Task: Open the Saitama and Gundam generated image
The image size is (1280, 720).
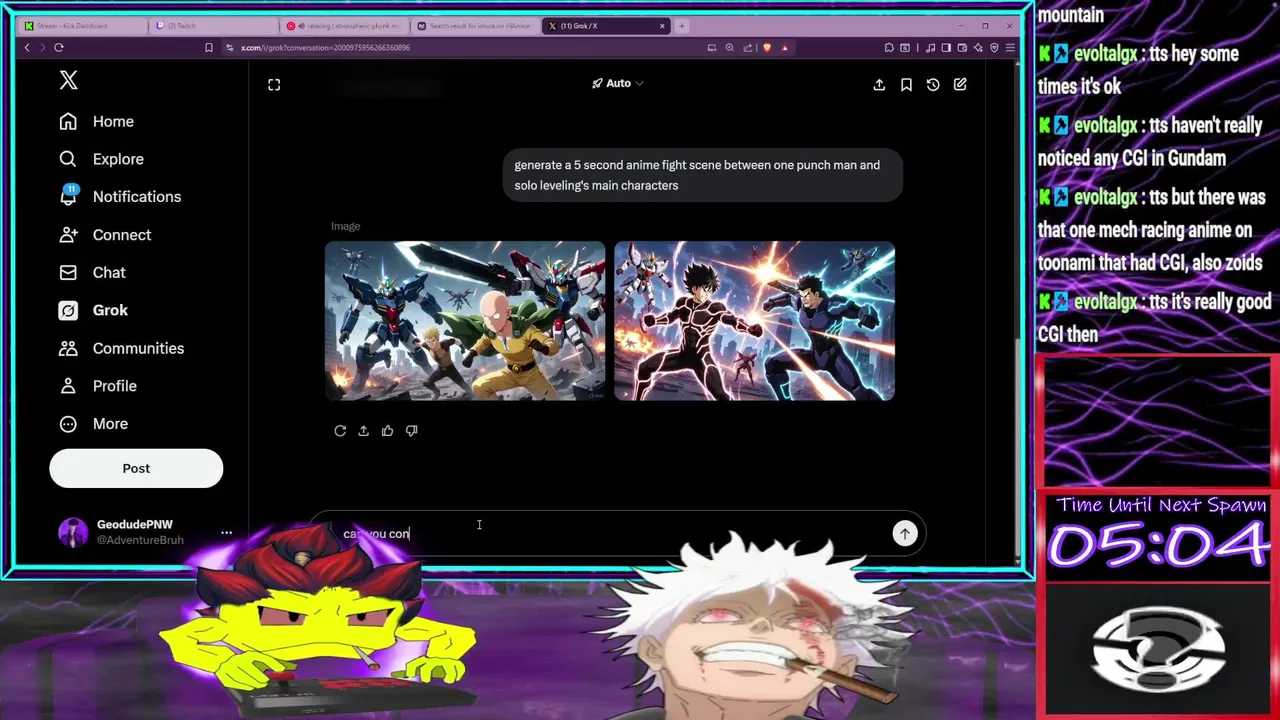Action: 465,321
